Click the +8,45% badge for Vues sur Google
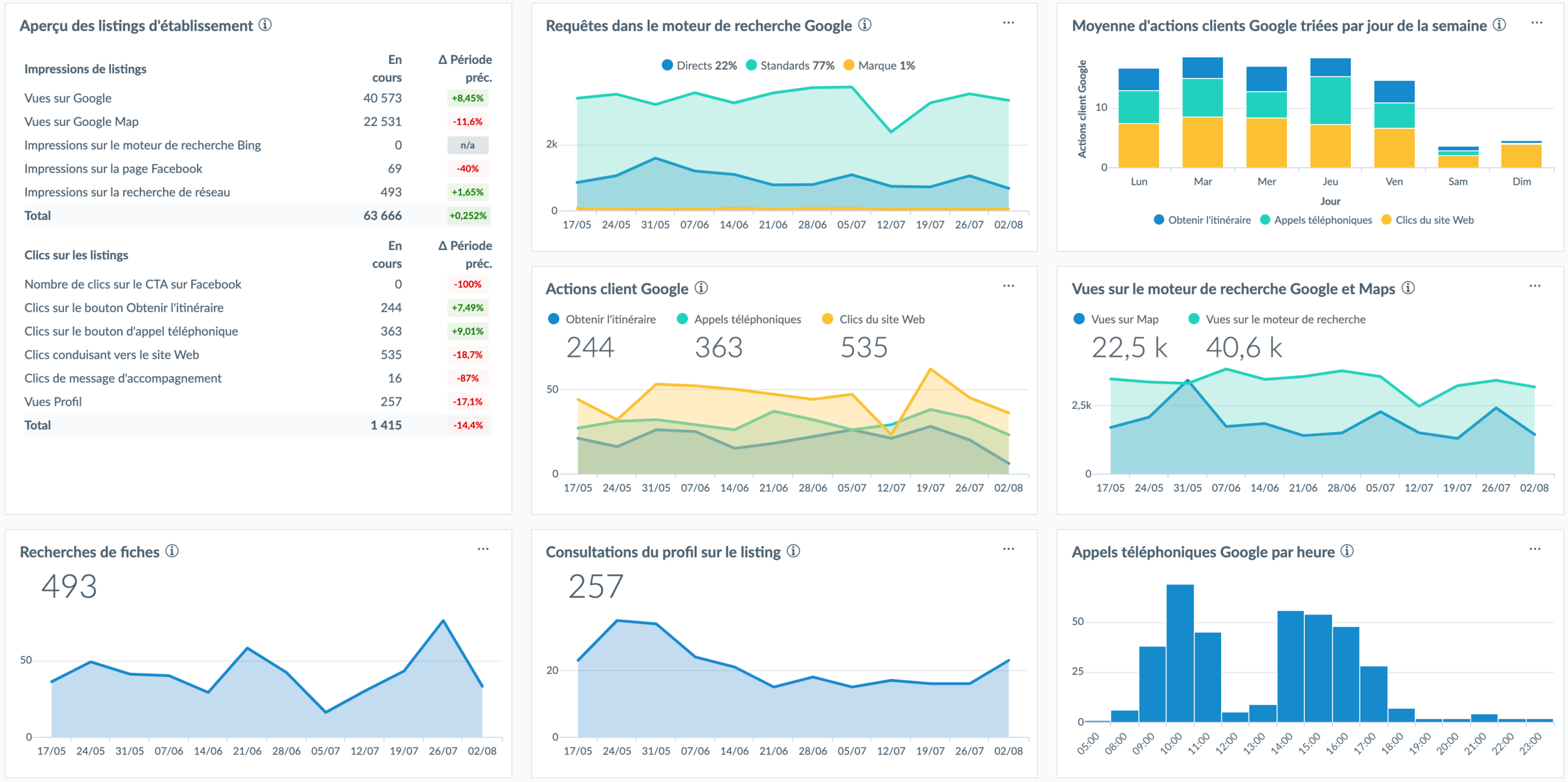 468,98
